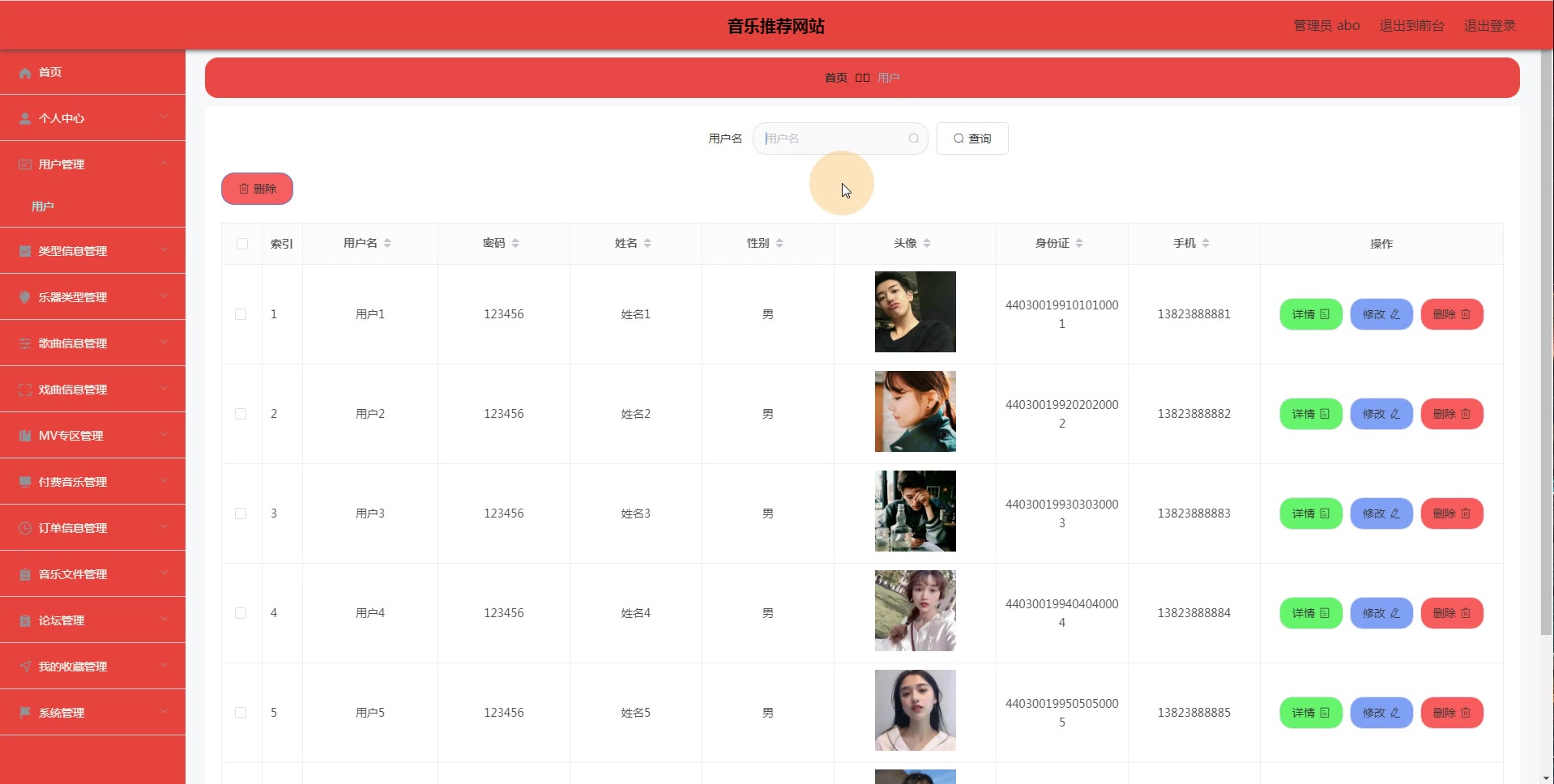Expand the 订单信息管理 chevron

164,527
